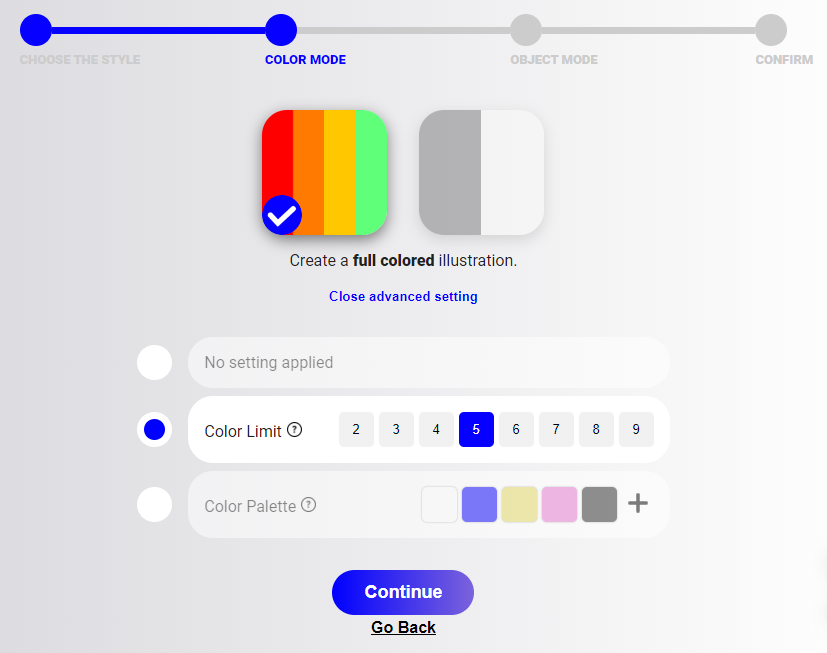Image resolution: width=827 pixels, height=653 pixels.
Task: Open the Confirm step circle
Action: click(x=770, y=30)
